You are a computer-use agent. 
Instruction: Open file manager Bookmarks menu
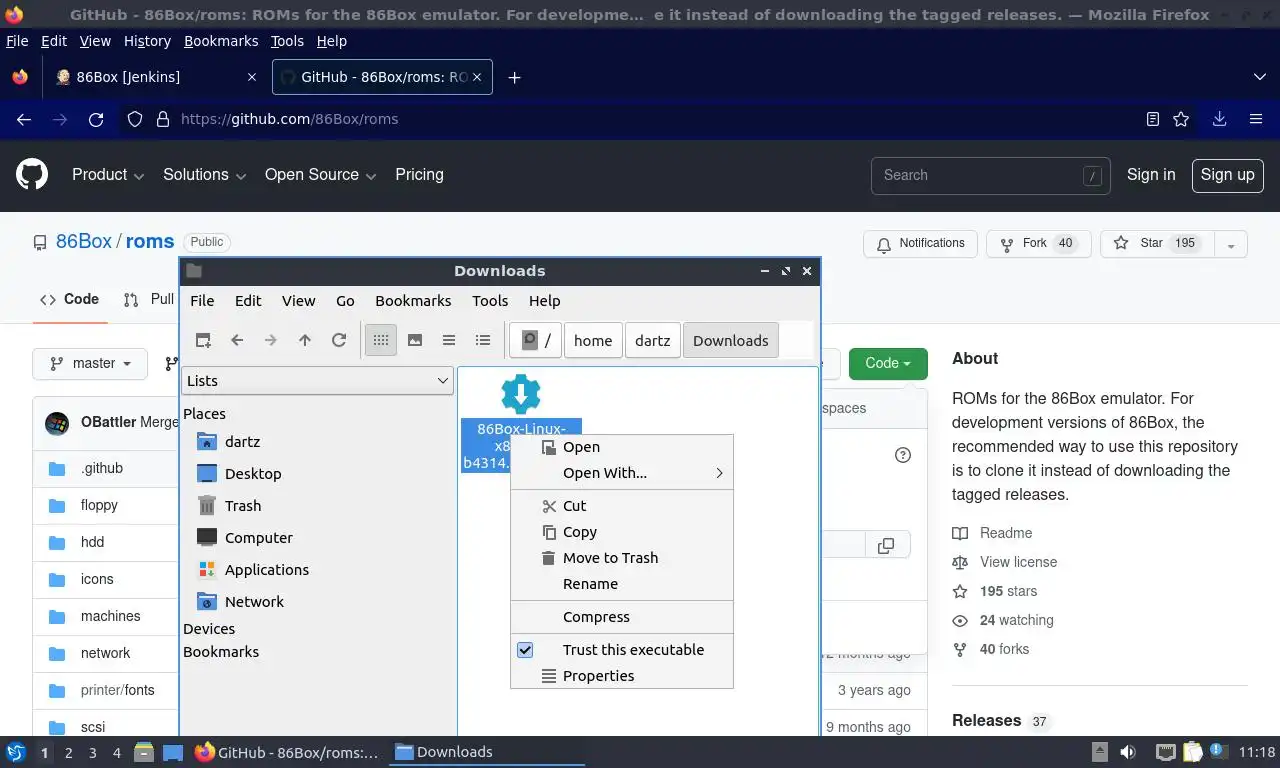pos(413,300)
